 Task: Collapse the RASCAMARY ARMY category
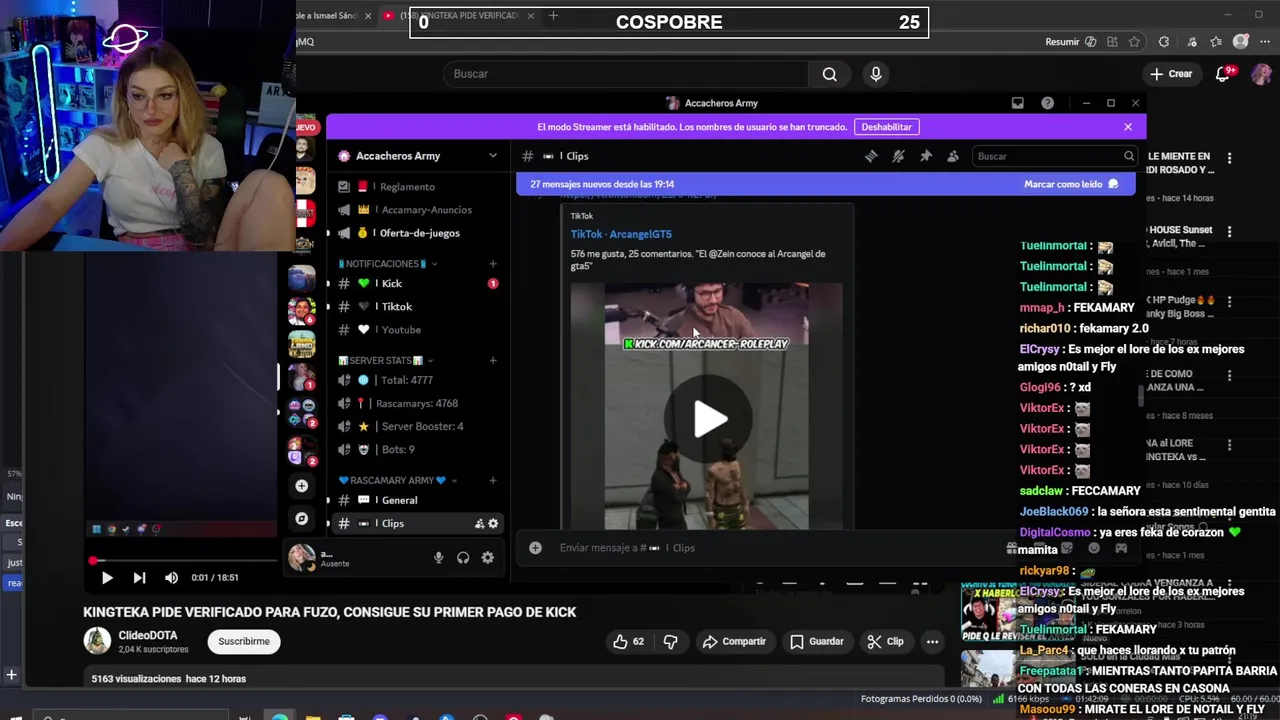coord(397,480)
